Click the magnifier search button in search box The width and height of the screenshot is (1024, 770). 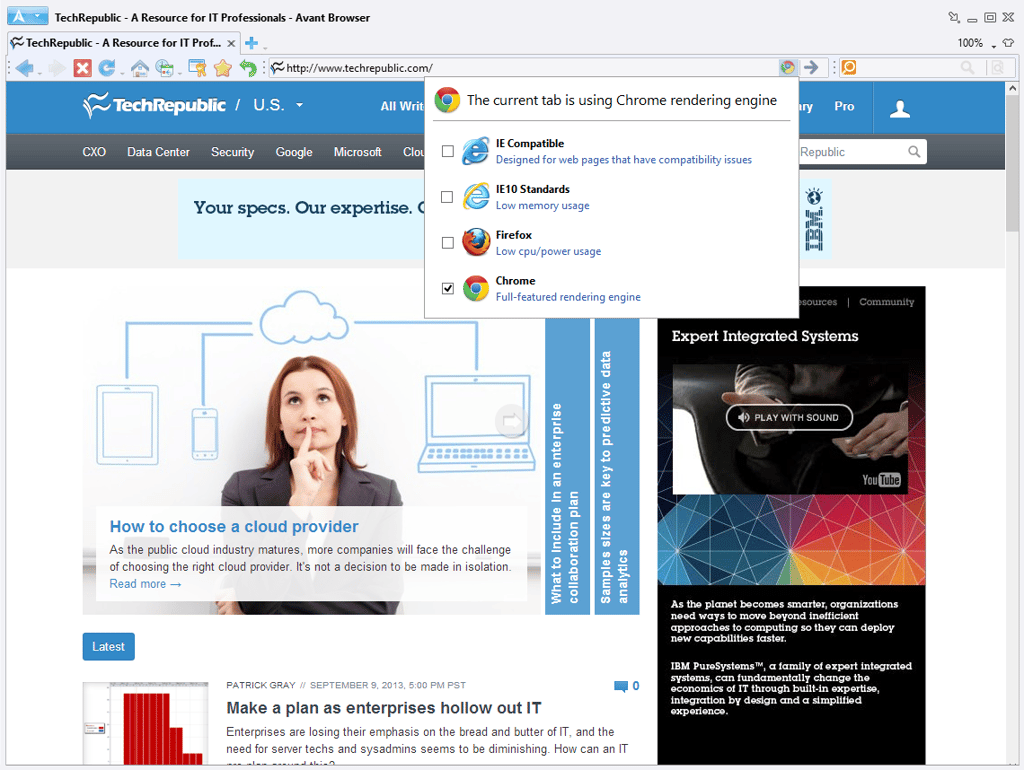pyautogui.click(x=968, y=67)
